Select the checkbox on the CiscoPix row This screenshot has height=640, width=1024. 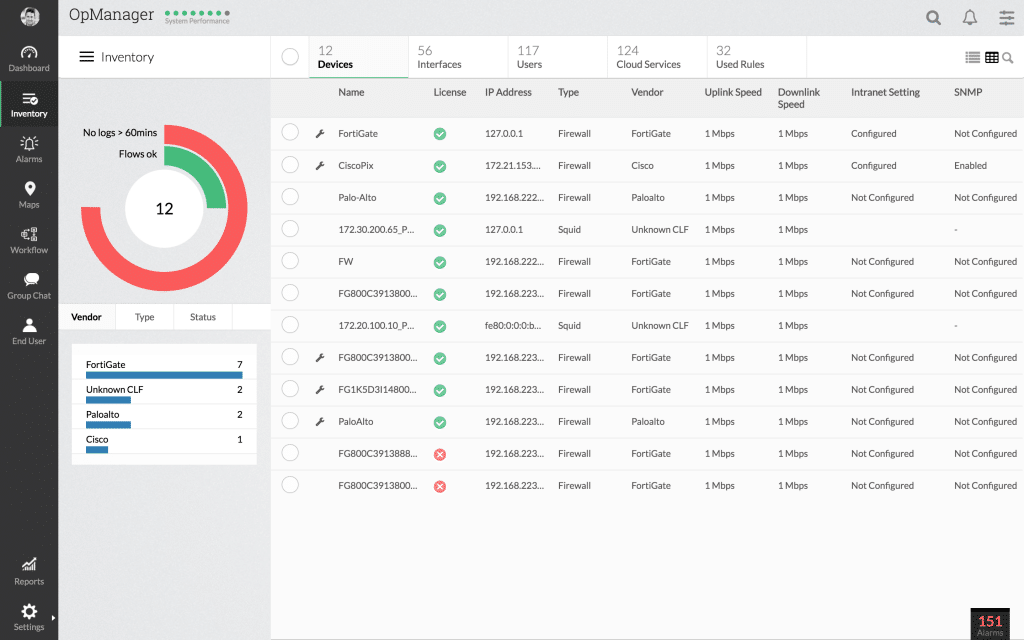click(290, 165)
